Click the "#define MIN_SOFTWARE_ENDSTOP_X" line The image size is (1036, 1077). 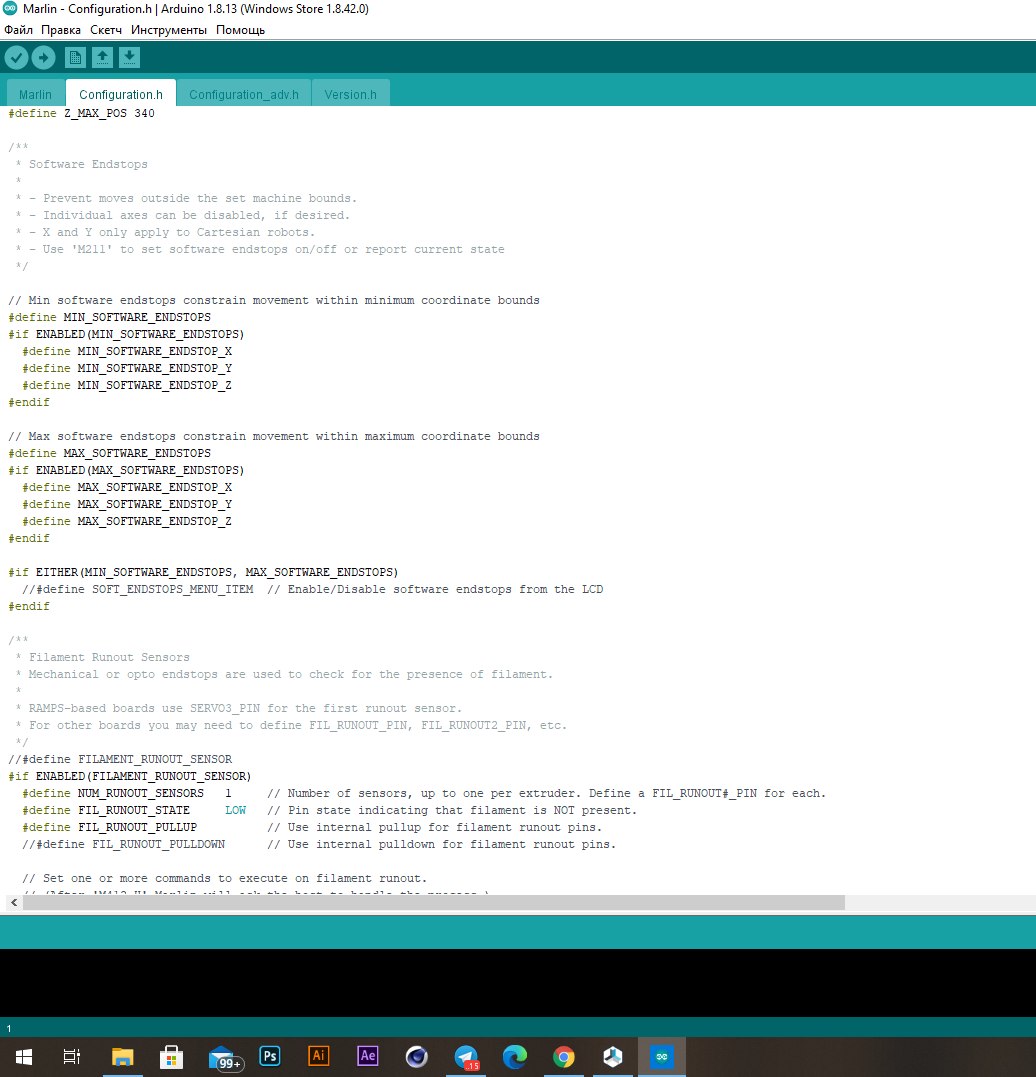(x=126, y=351)
